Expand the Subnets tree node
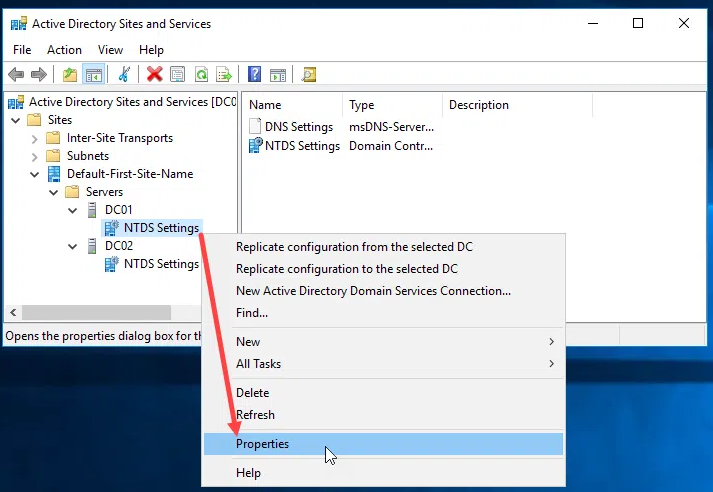The height and width of the screenshot is (492, 713). (x=35, y=157)
